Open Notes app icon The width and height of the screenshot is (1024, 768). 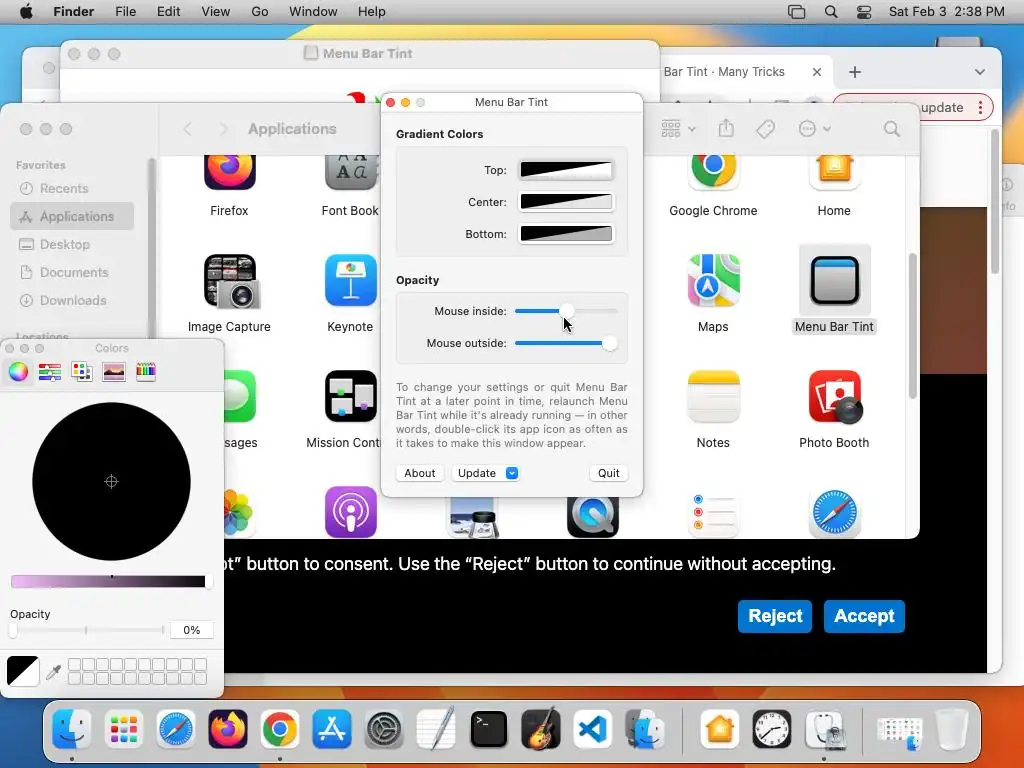click(713, 396)
